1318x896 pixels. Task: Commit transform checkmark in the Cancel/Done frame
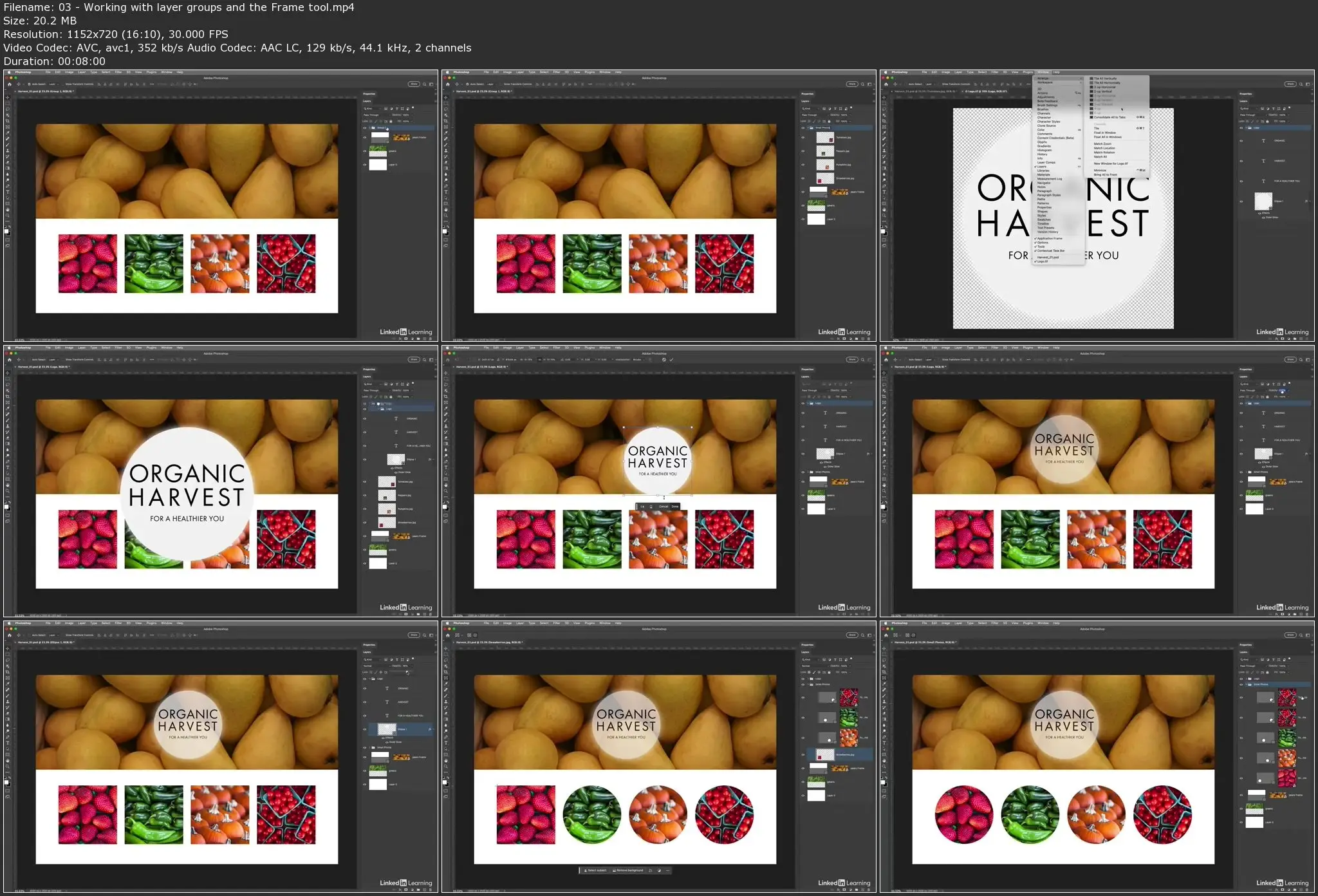671,360
